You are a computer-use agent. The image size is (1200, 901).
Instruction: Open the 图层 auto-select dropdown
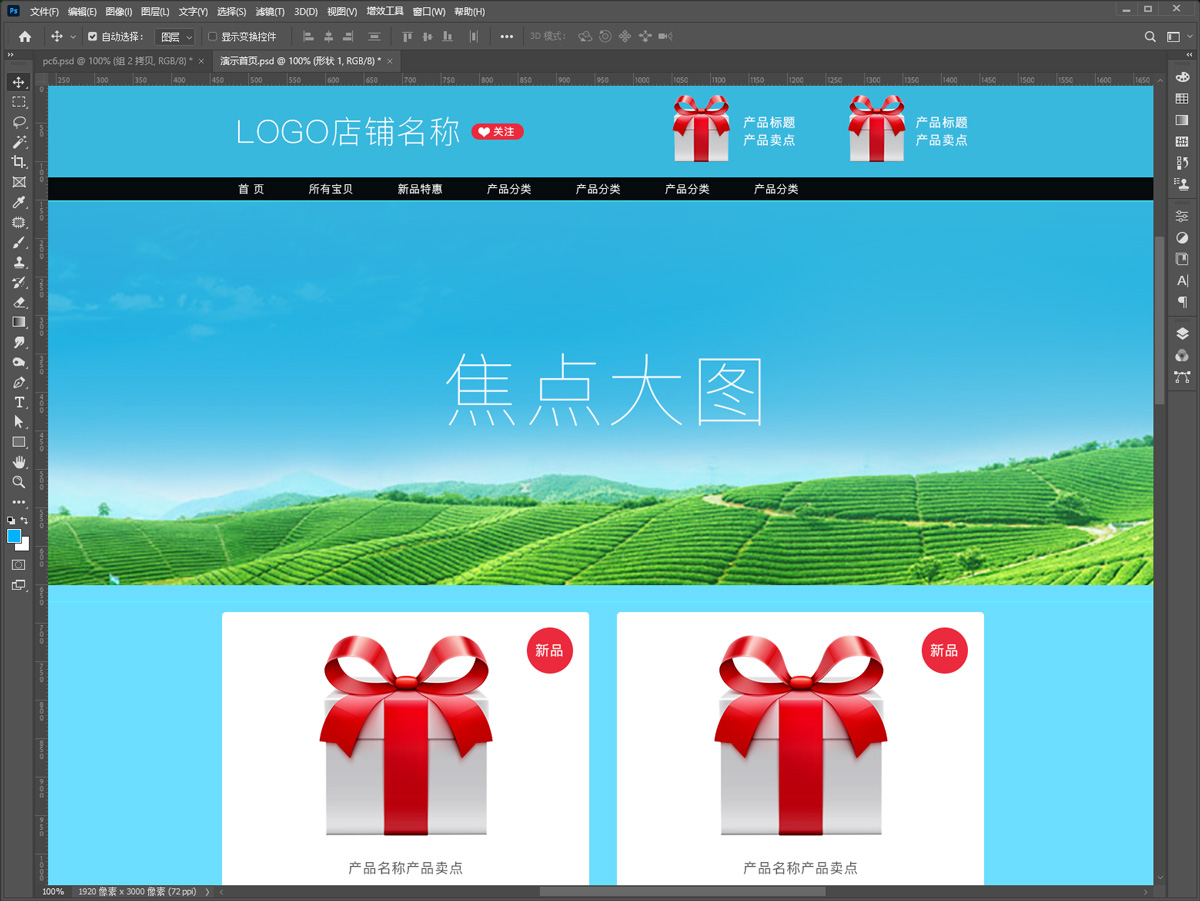pyautogui.click(x=175, y=37)
